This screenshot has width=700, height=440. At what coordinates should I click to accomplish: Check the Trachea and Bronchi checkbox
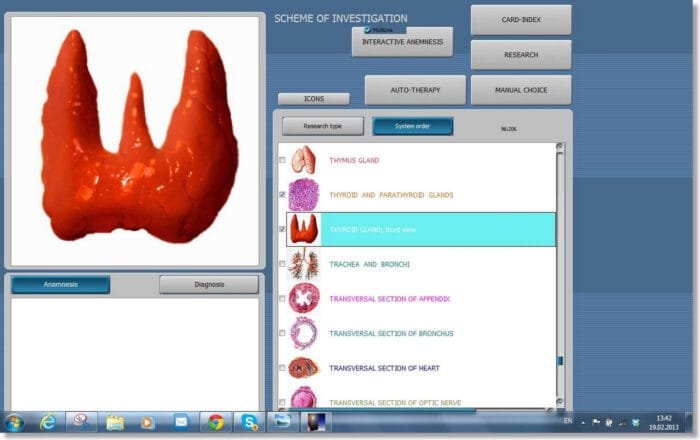(282, 264)
